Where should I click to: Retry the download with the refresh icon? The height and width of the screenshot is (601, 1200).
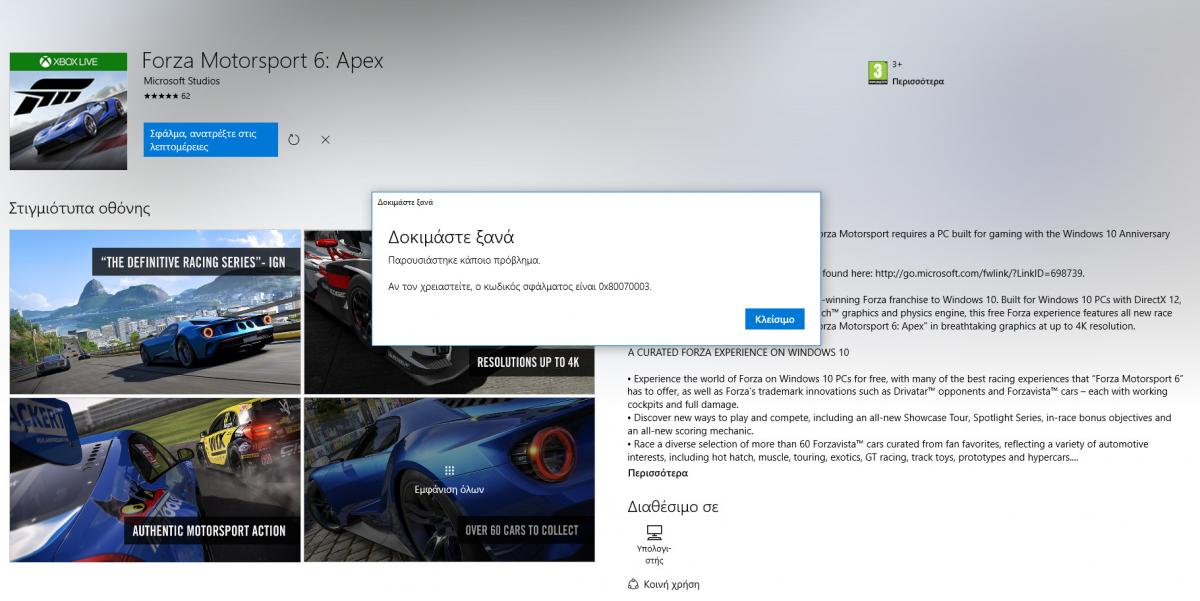[294, 140]
